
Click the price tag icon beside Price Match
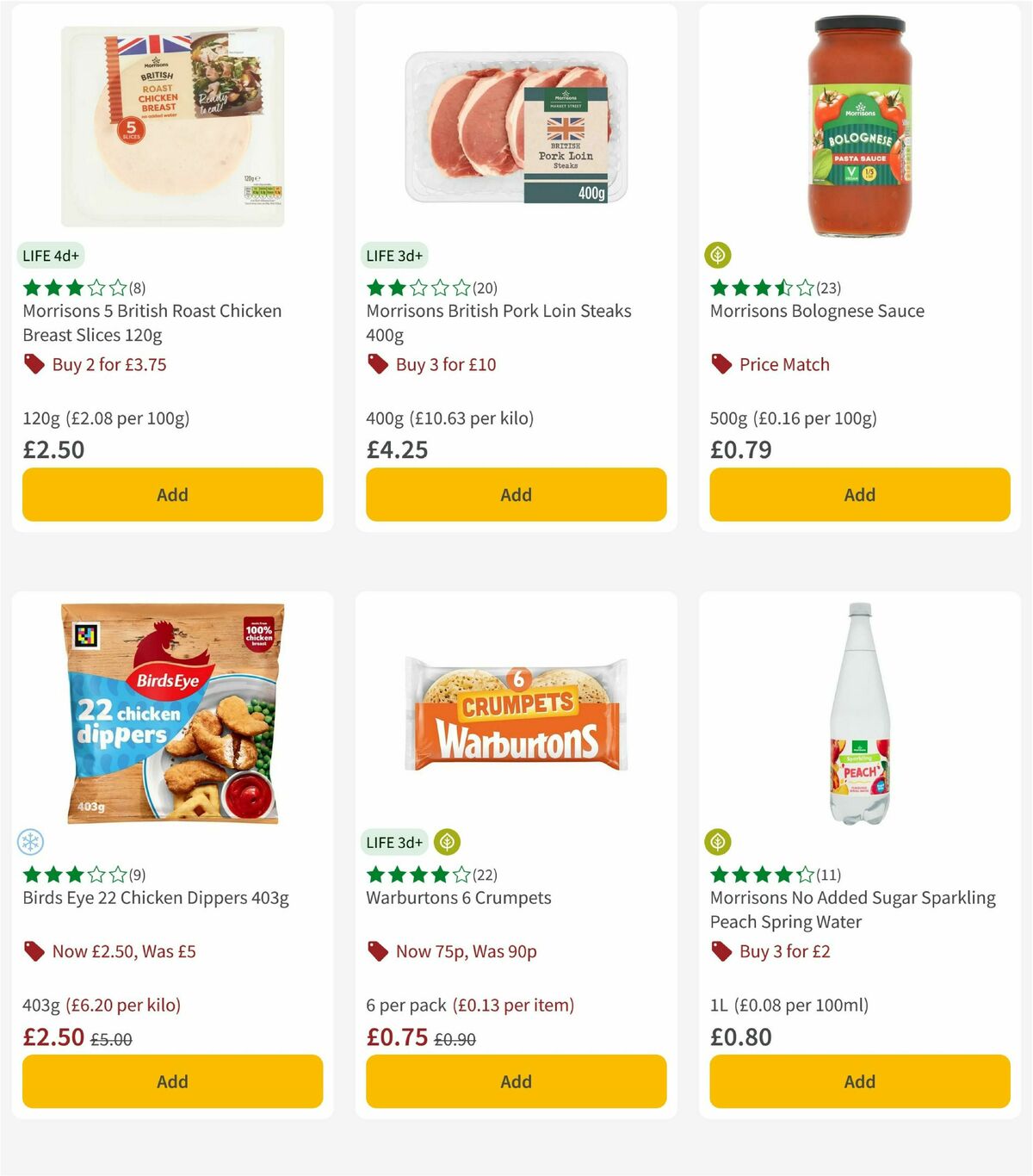721,364
